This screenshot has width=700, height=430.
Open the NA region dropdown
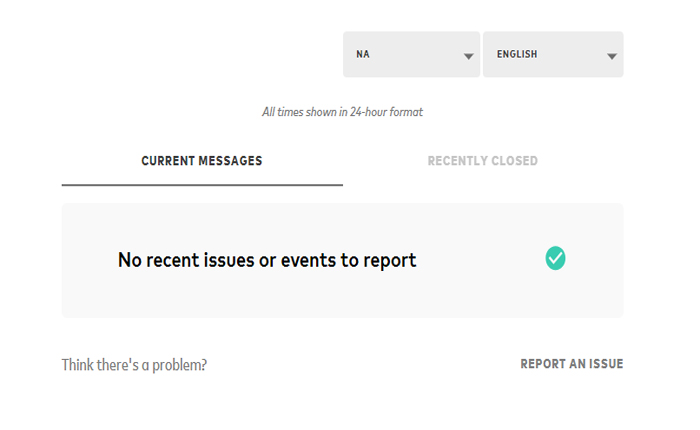(411, 54)
